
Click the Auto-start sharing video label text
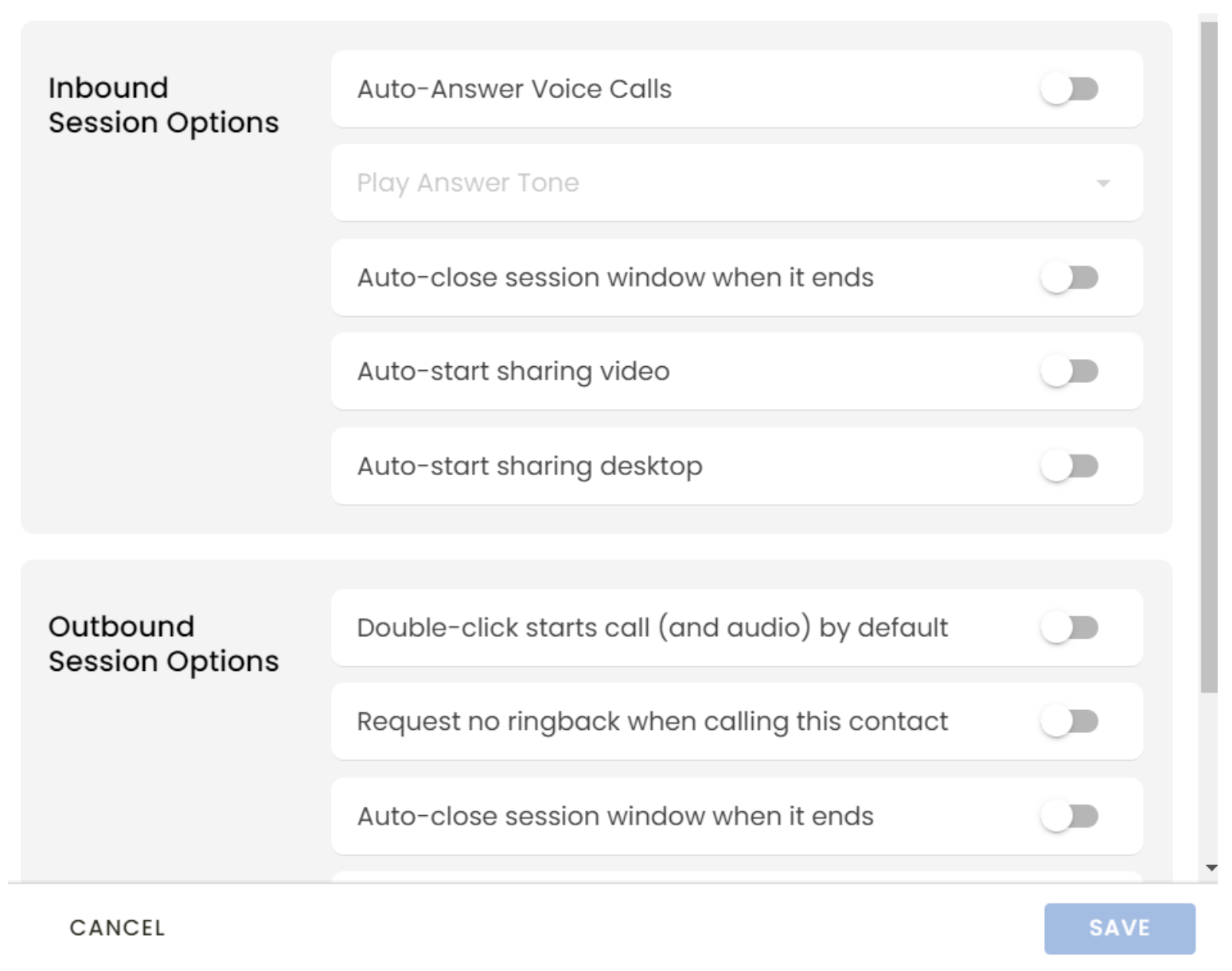click(513, 372)
